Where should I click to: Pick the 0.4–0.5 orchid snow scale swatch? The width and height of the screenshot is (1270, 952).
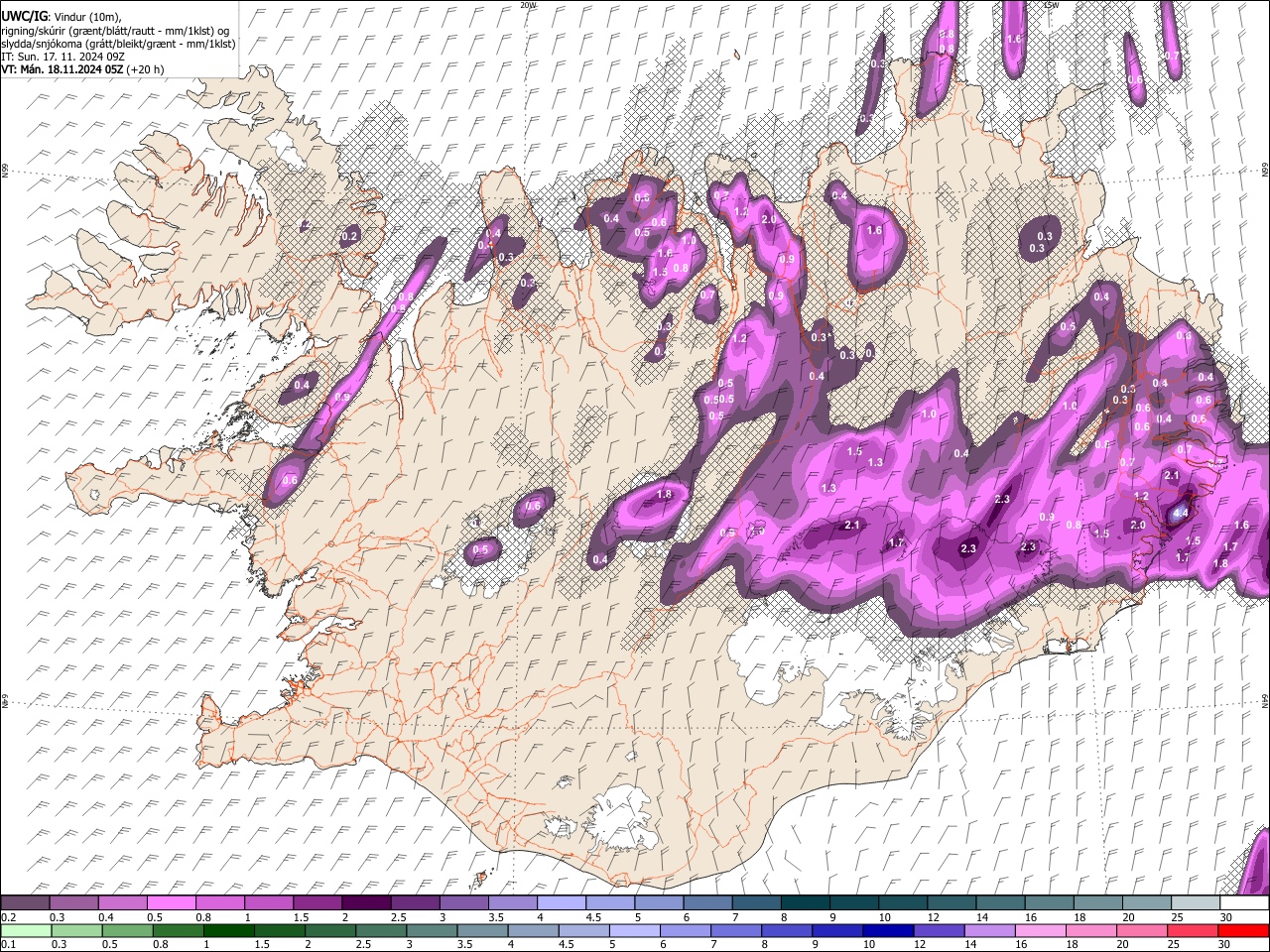122,903
